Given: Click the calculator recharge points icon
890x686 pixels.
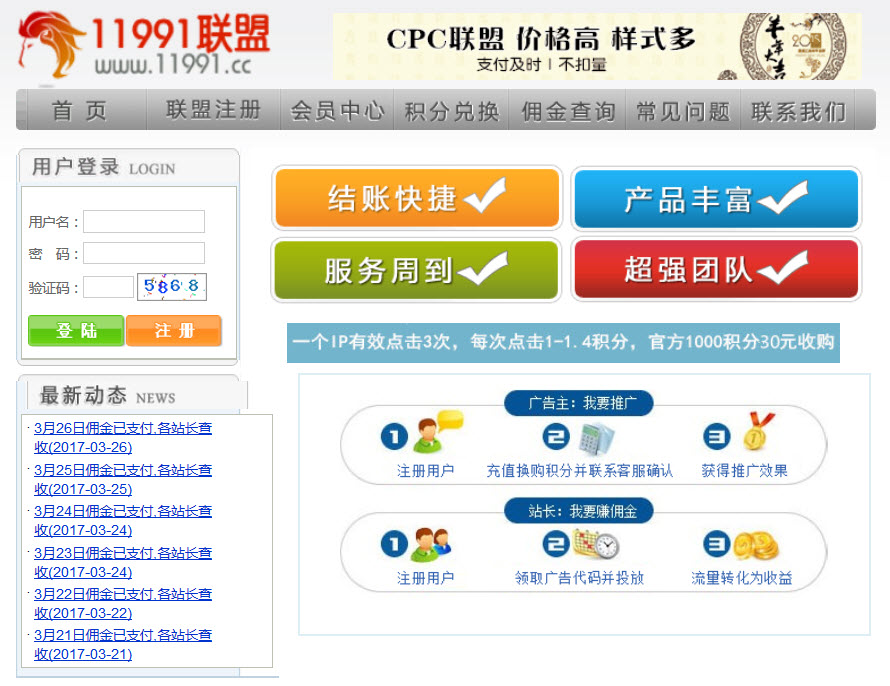Looking at the screenshot, I should [594, 438].
